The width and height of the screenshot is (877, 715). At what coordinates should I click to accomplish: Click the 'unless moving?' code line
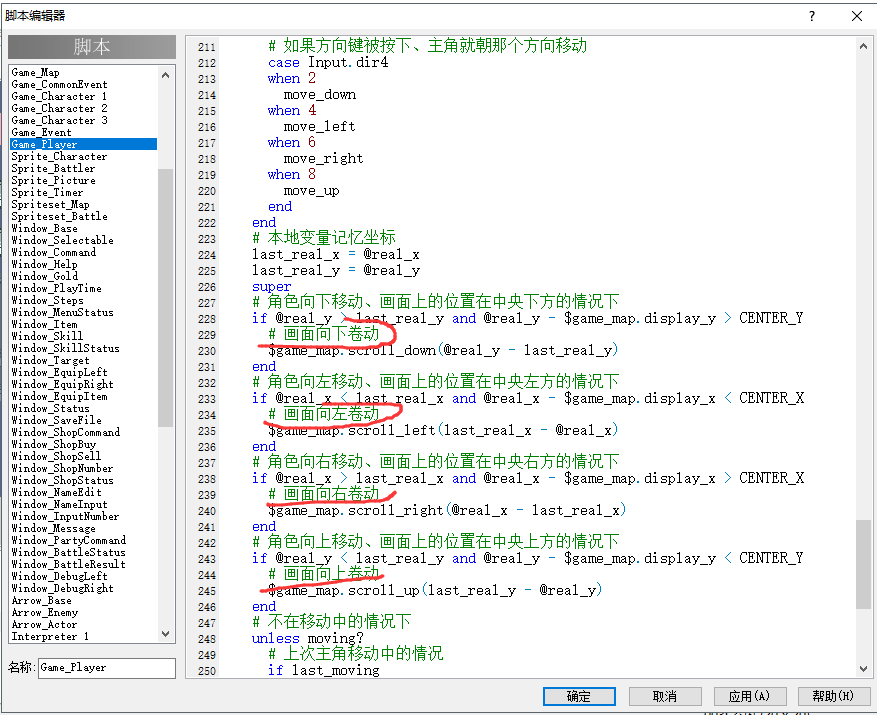pos(308,638)
